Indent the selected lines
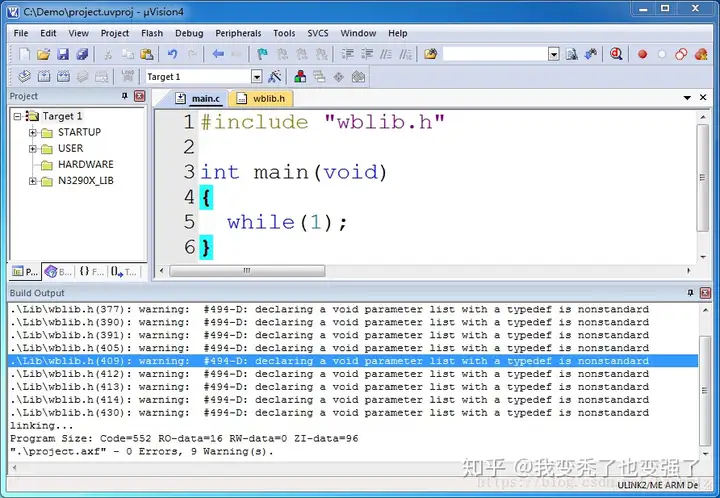This screenshot has height=498, width=720. 347,54
